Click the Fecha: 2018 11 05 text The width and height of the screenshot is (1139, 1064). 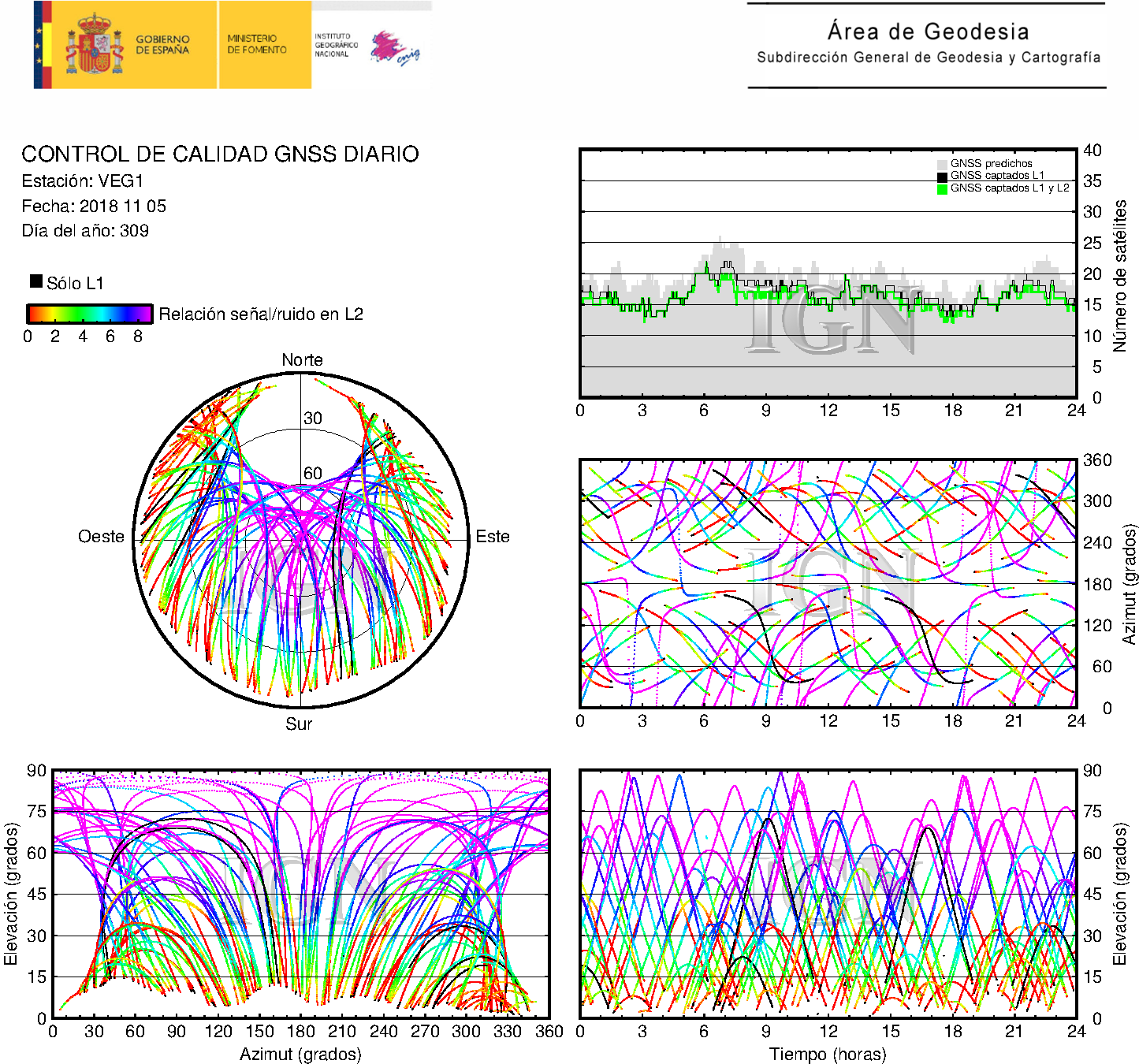click(94, 206)
